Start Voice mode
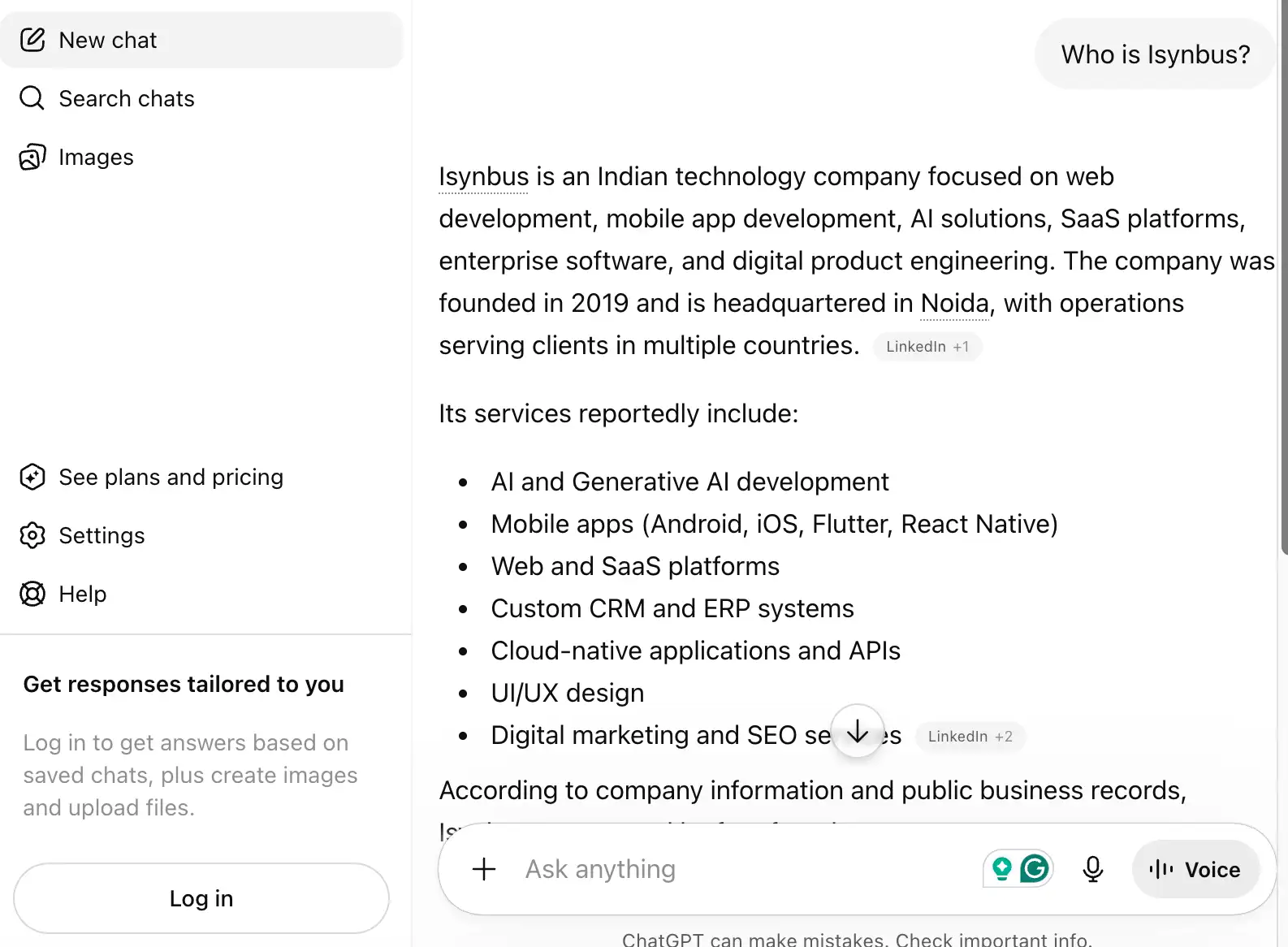 coord(1196,869)
